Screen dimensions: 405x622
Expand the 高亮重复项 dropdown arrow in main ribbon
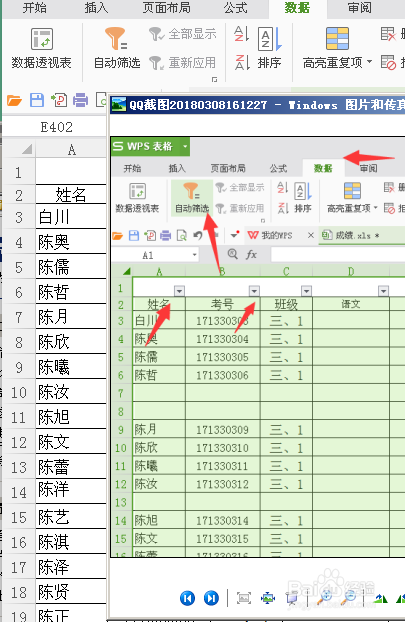coord(370,62)
